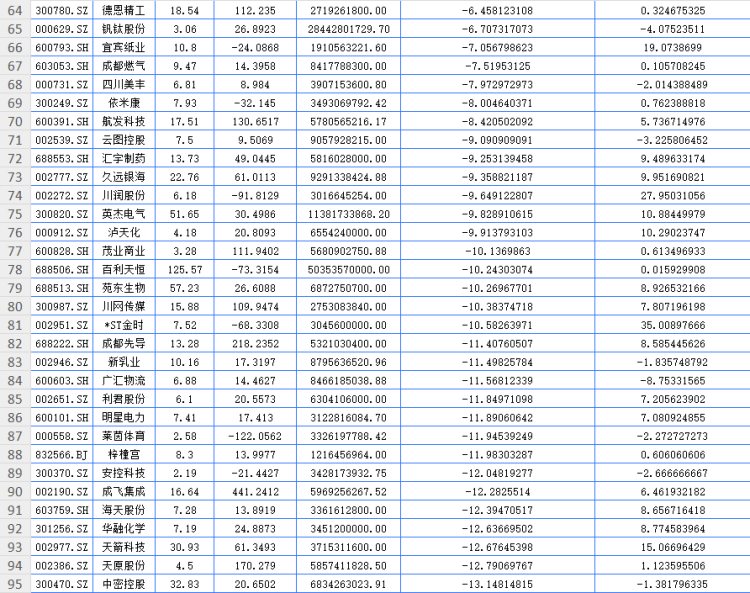Image resolution: width=750 pixels, height=593 pixels.
Task: Select the cell 航发科技
Action: tap(124, 121)
